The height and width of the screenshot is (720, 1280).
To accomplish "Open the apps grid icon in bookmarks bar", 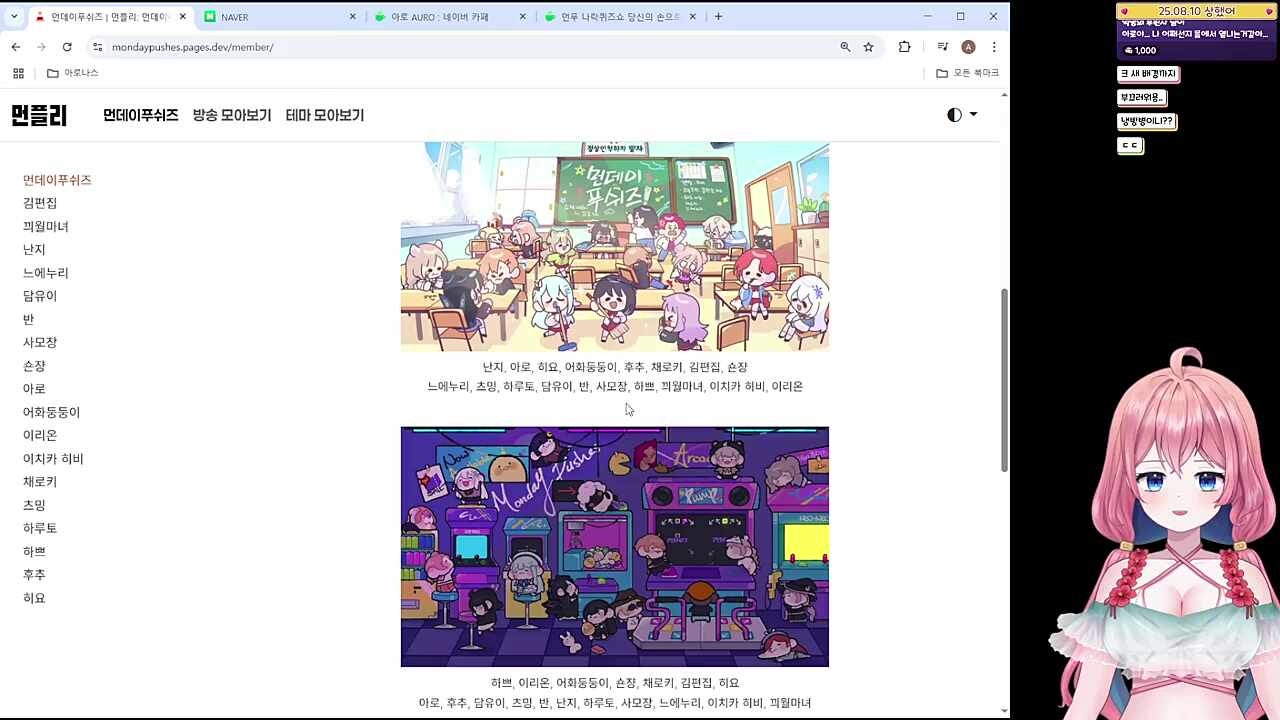I will point(18,73).
